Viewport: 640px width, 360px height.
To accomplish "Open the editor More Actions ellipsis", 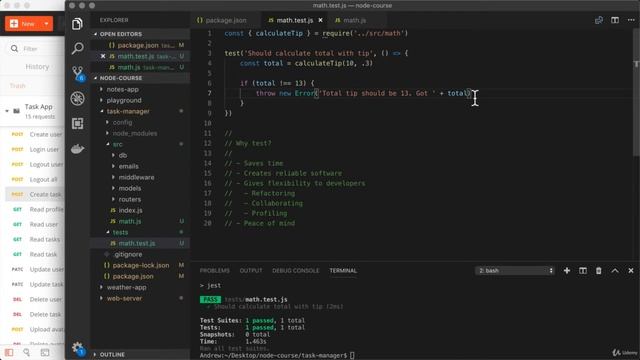I will [631, 20].
